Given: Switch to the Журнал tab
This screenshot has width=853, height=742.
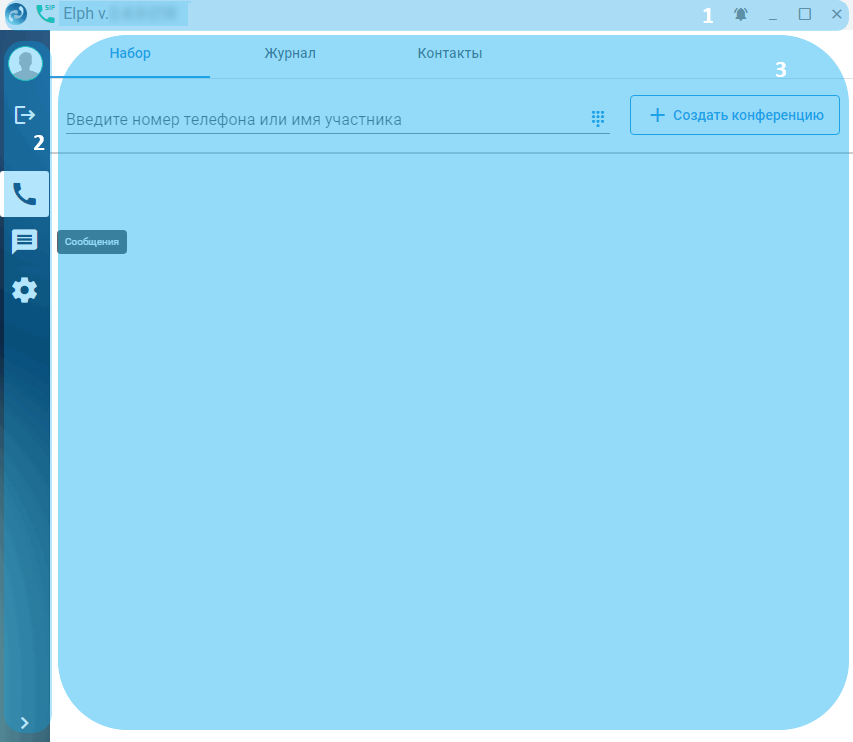Looking at the screenshot, I should (x=290, y=53).
